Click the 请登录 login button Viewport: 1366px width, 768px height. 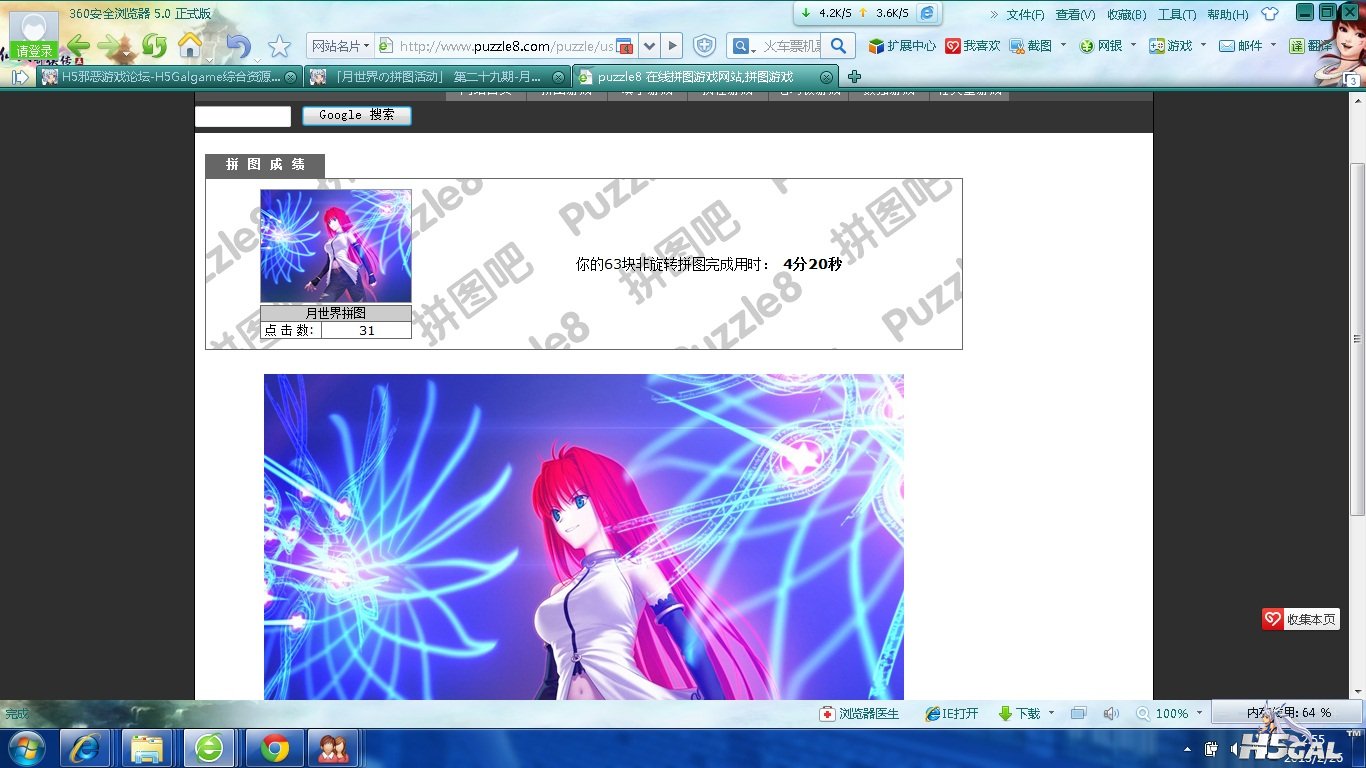34,50
